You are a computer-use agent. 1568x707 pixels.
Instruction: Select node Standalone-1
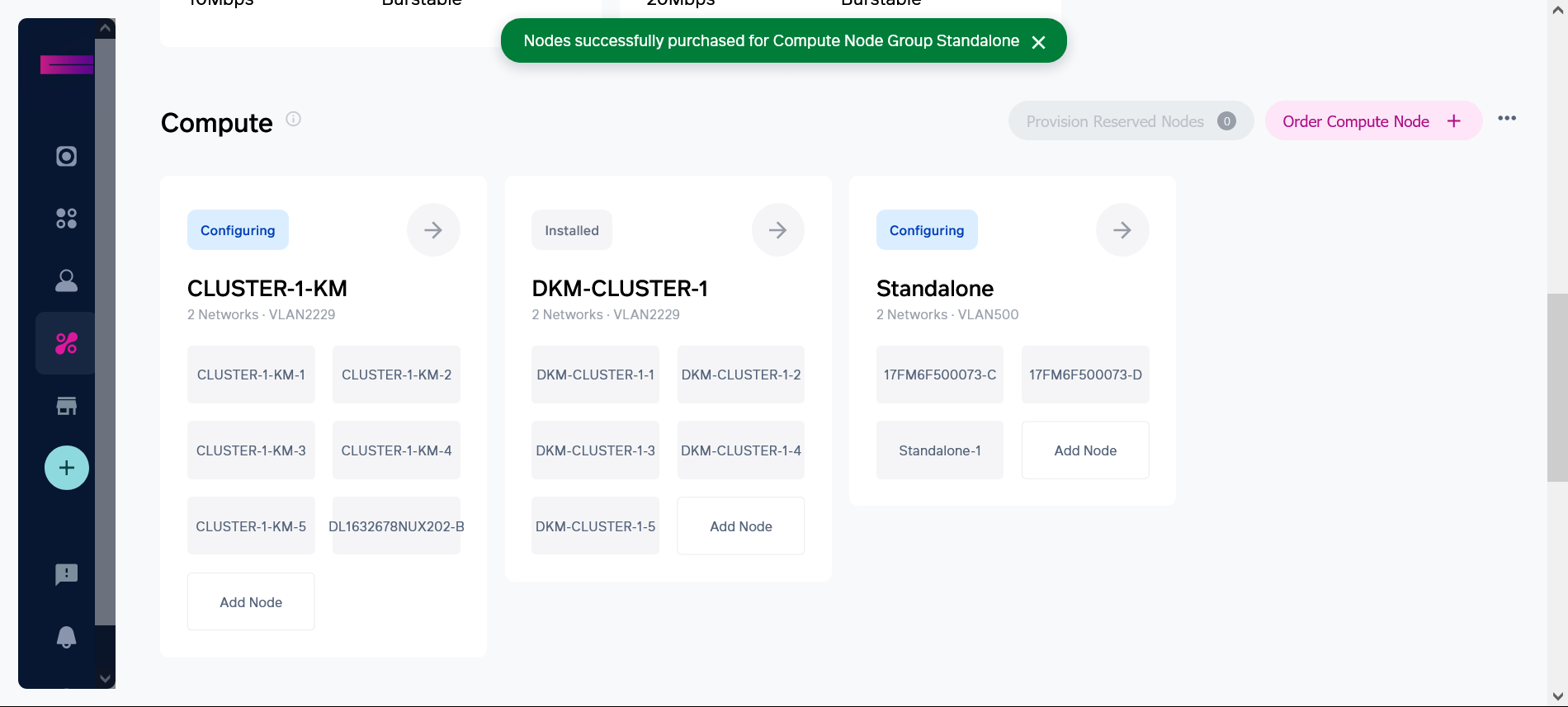(x=940, y=450)
